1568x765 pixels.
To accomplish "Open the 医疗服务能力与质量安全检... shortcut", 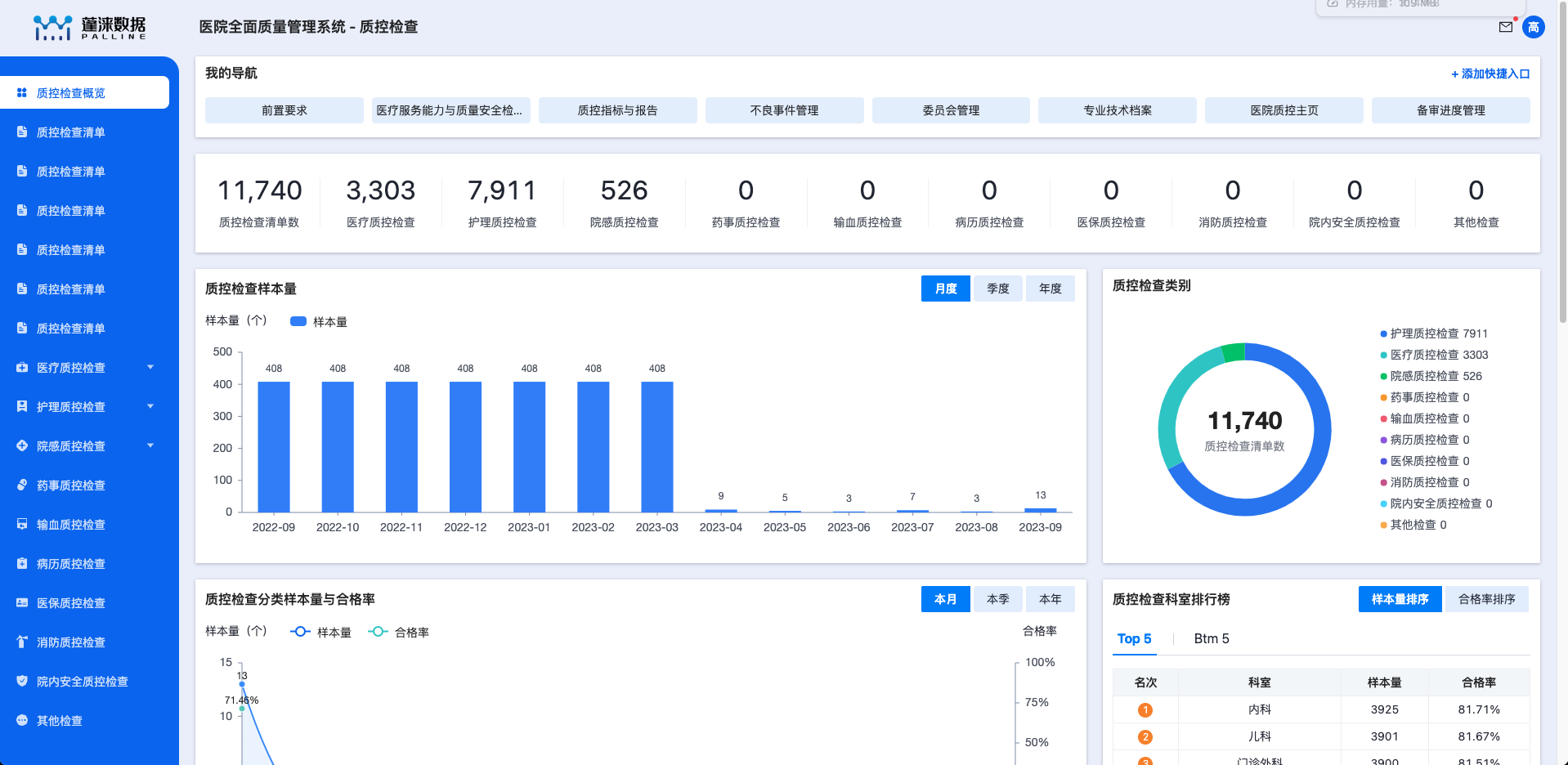I will (451, 110).
